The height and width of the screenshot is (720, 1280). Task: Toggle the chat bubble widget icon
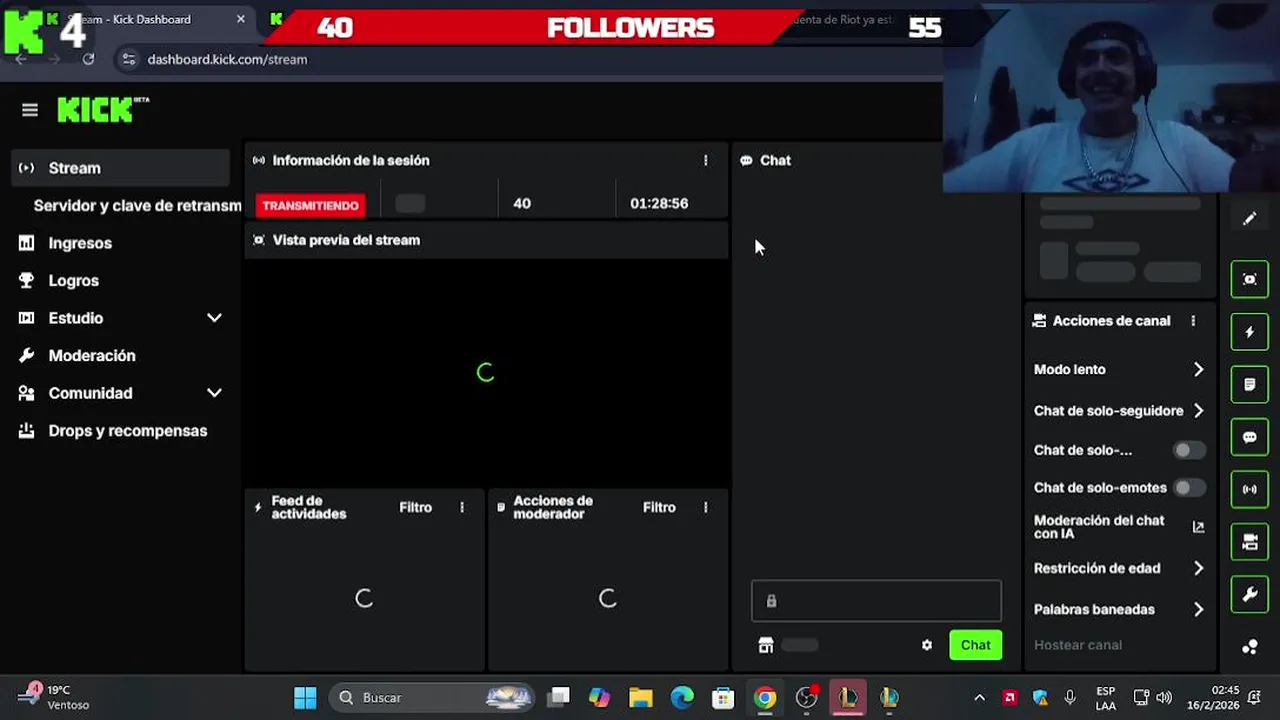click(1250, 437)
